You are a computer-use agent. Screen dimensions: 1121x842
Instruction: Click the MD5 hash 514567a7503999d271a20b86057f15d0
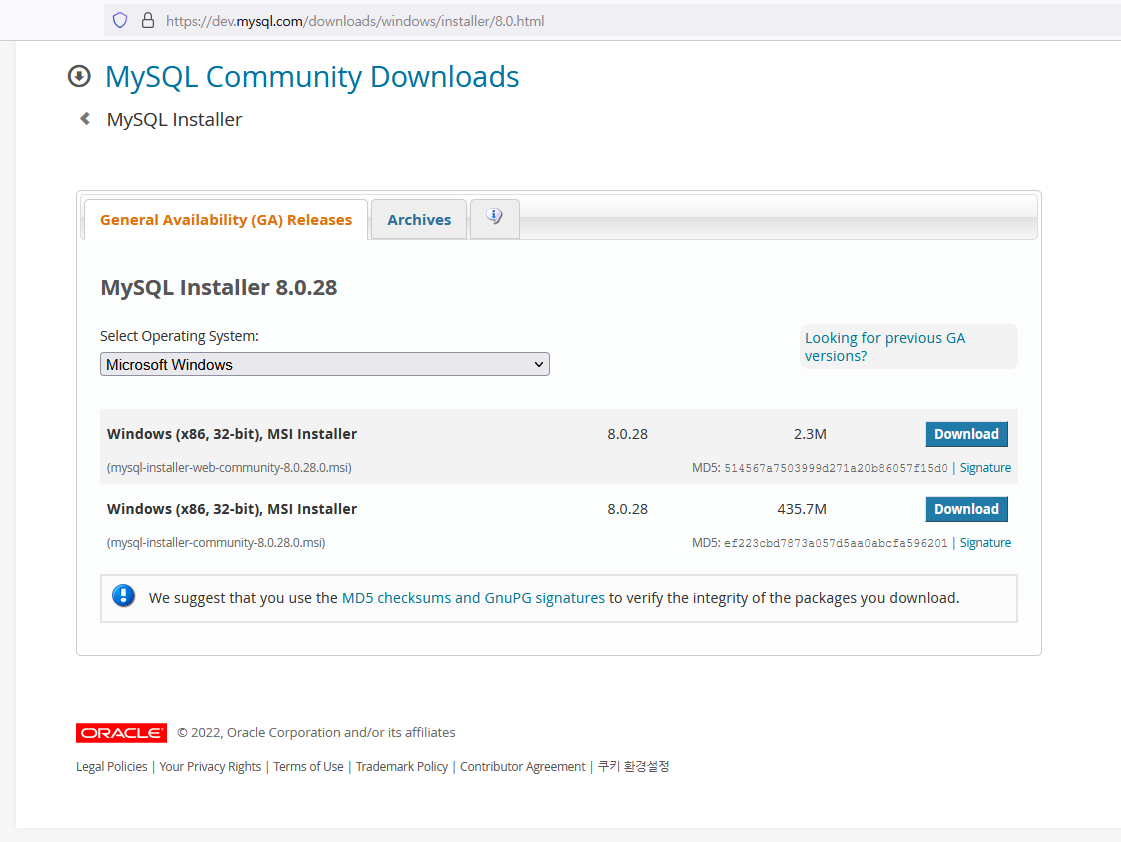[836, 468]
